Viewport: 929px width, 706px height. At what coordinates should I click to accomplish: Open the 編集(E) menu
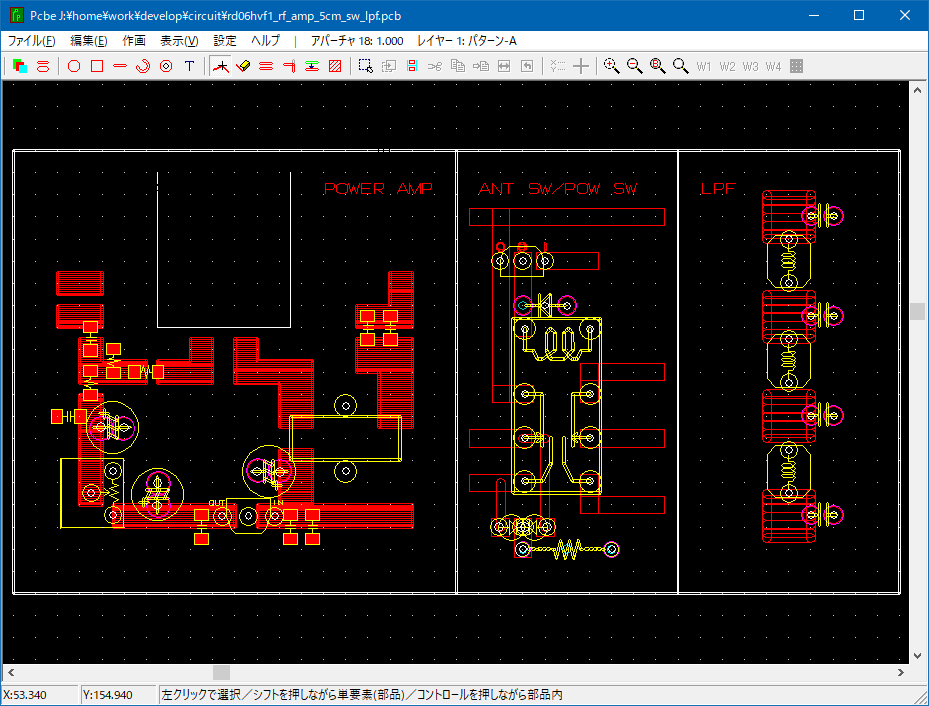pyautogui.click(x=89, y=40)
